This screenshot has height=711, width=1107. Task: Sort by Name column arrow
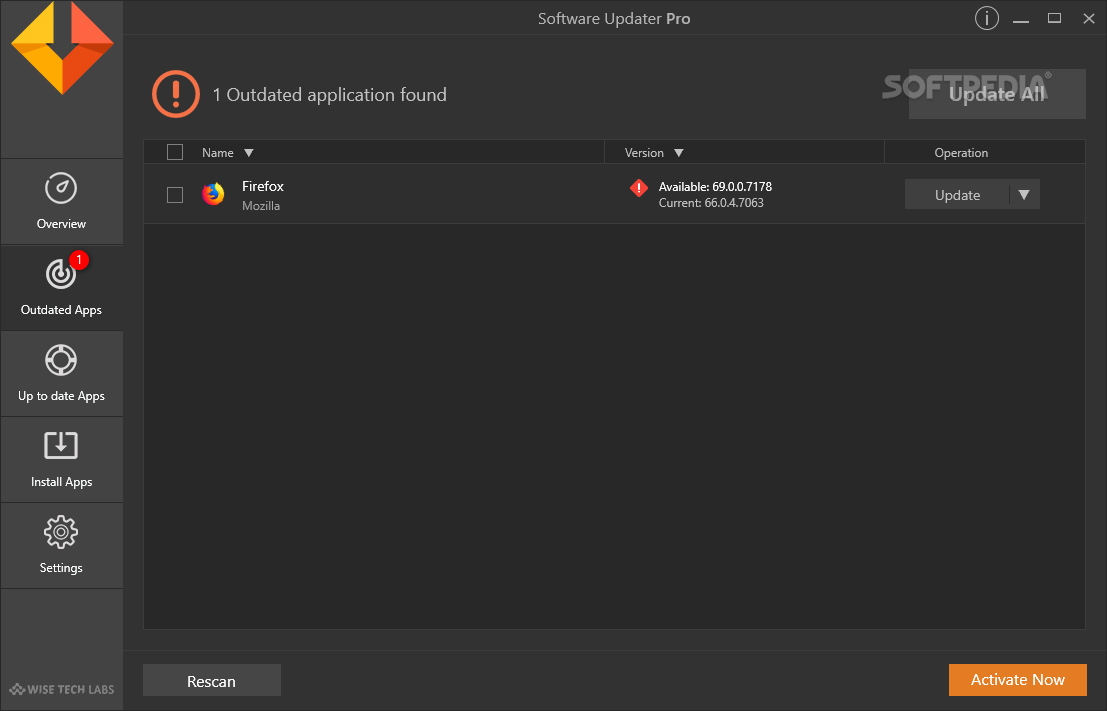[x=249, y=153]
